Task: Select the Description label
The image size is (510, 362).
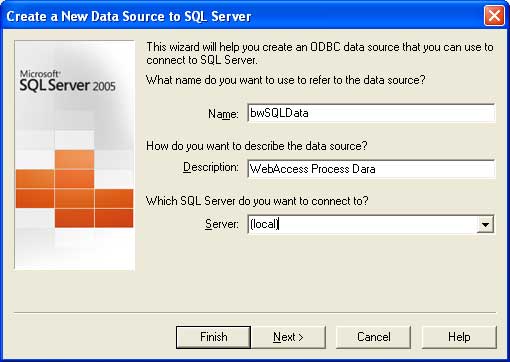Action: (211, 167)
